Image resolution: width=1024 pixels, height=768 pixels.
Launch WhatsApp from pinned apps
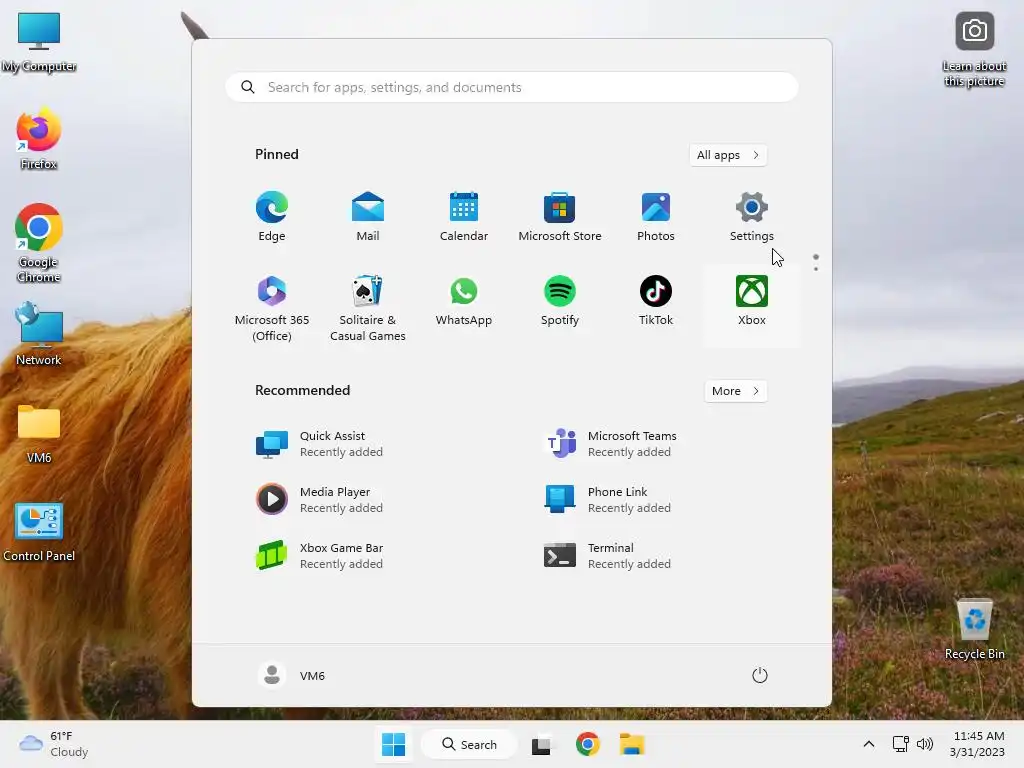tap(464, 302)
